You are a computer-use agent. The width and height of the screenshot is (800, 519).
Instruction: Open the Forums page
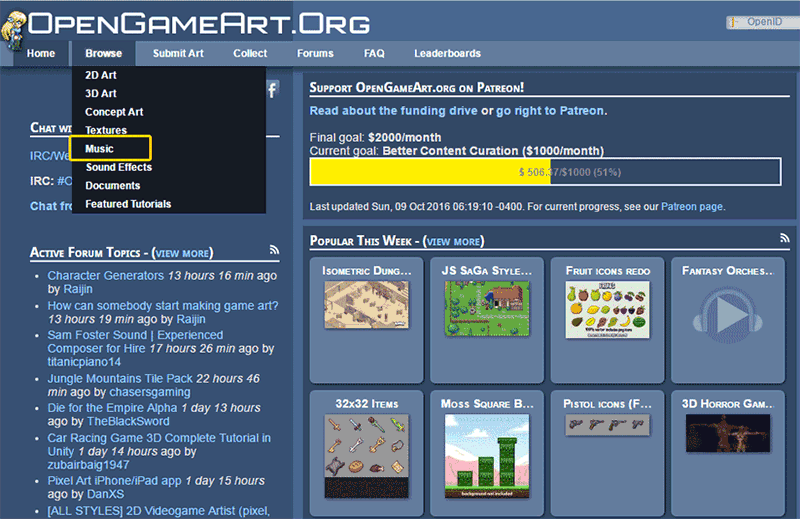(x=315, y=54)
